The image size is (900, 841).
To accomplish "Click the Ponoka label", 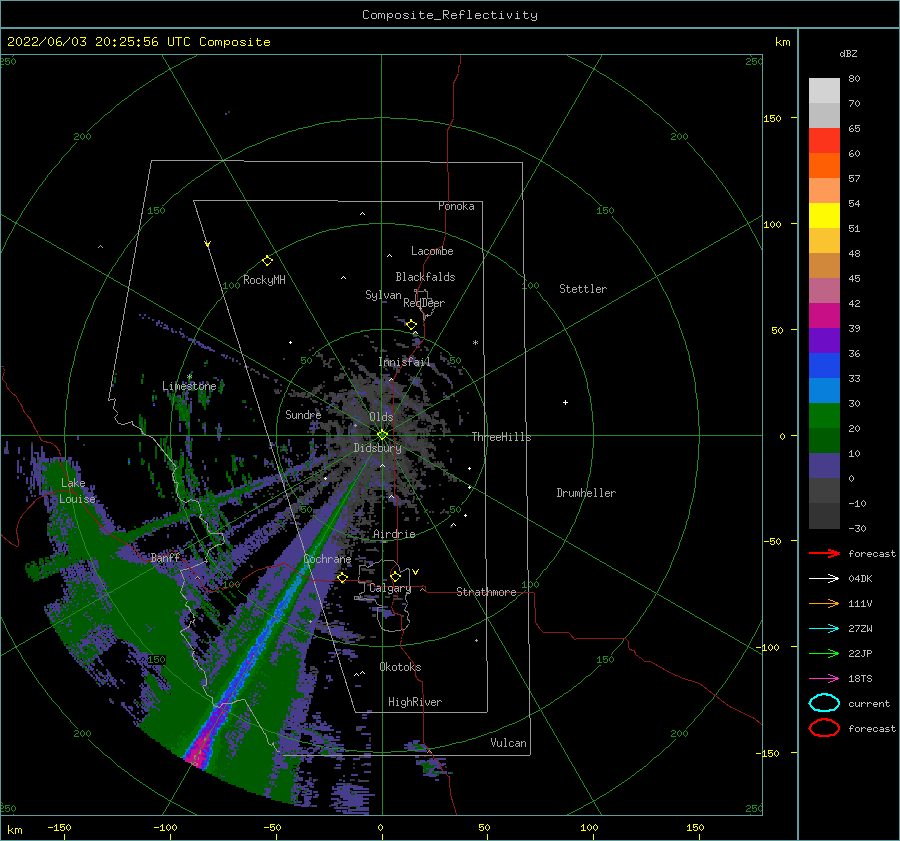I will [456, 206].
